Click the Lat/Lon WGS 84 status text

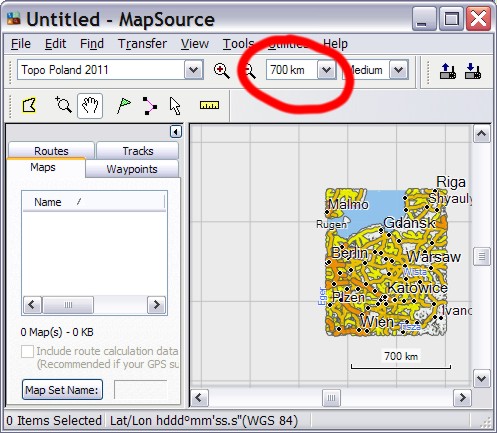204,421
